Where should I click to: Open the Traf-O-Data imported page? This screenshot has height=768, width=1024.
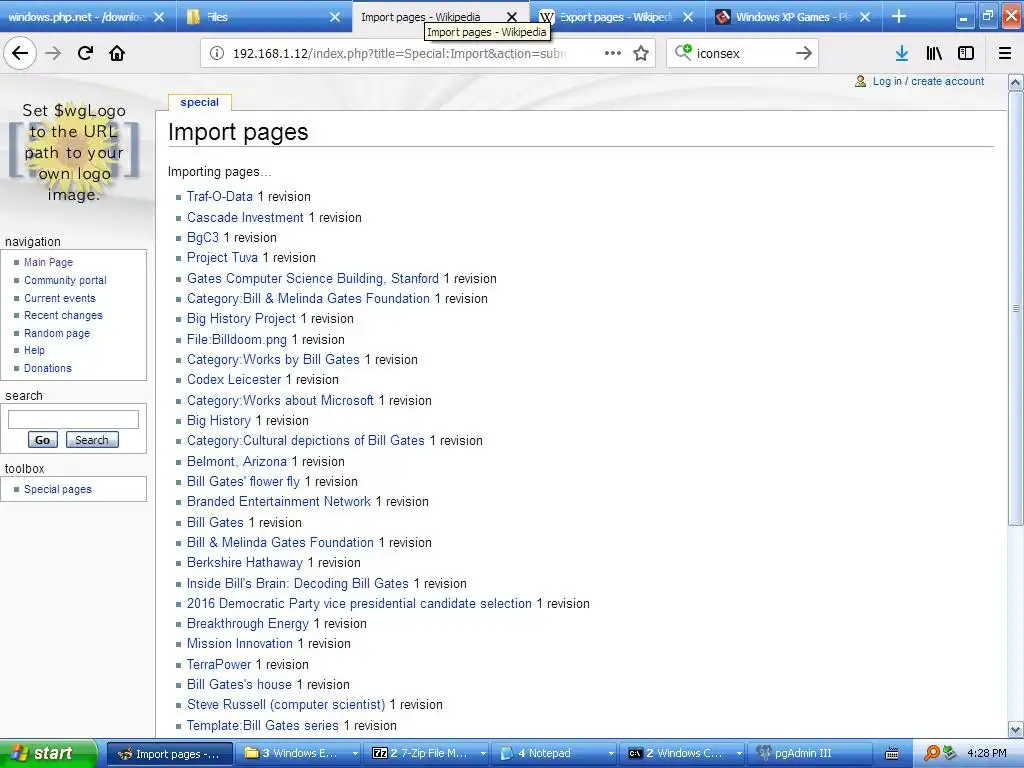coord(219,197)
